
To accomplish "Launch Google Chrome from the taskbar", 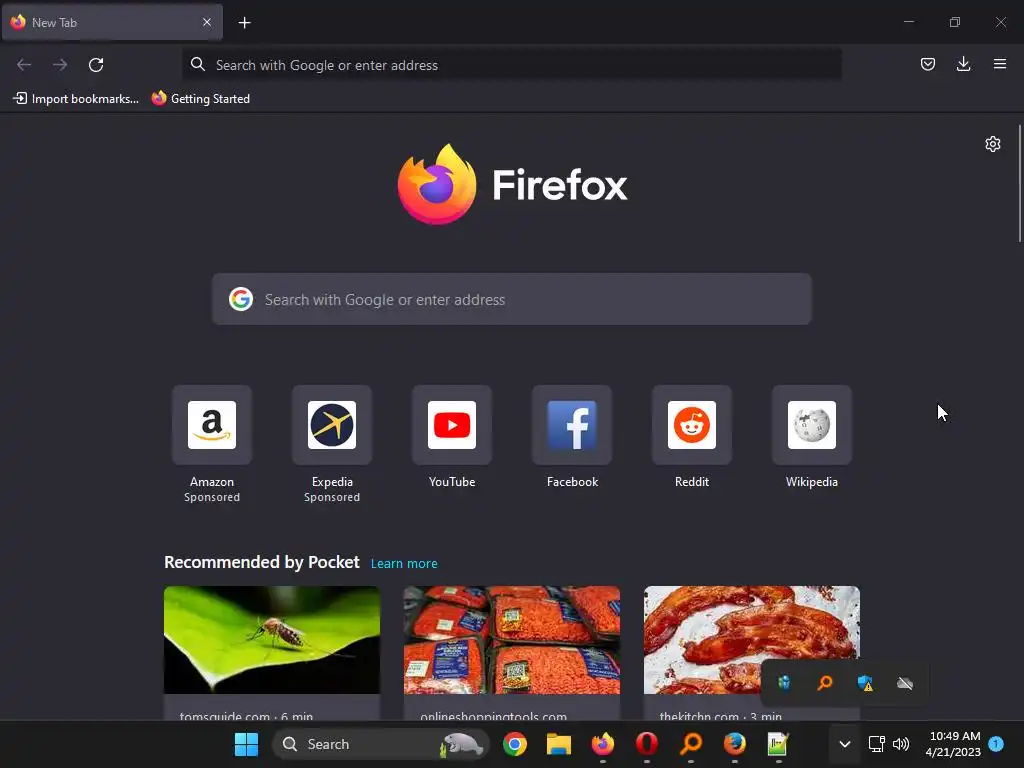I will pyautogui.click(x=515, y=744).
